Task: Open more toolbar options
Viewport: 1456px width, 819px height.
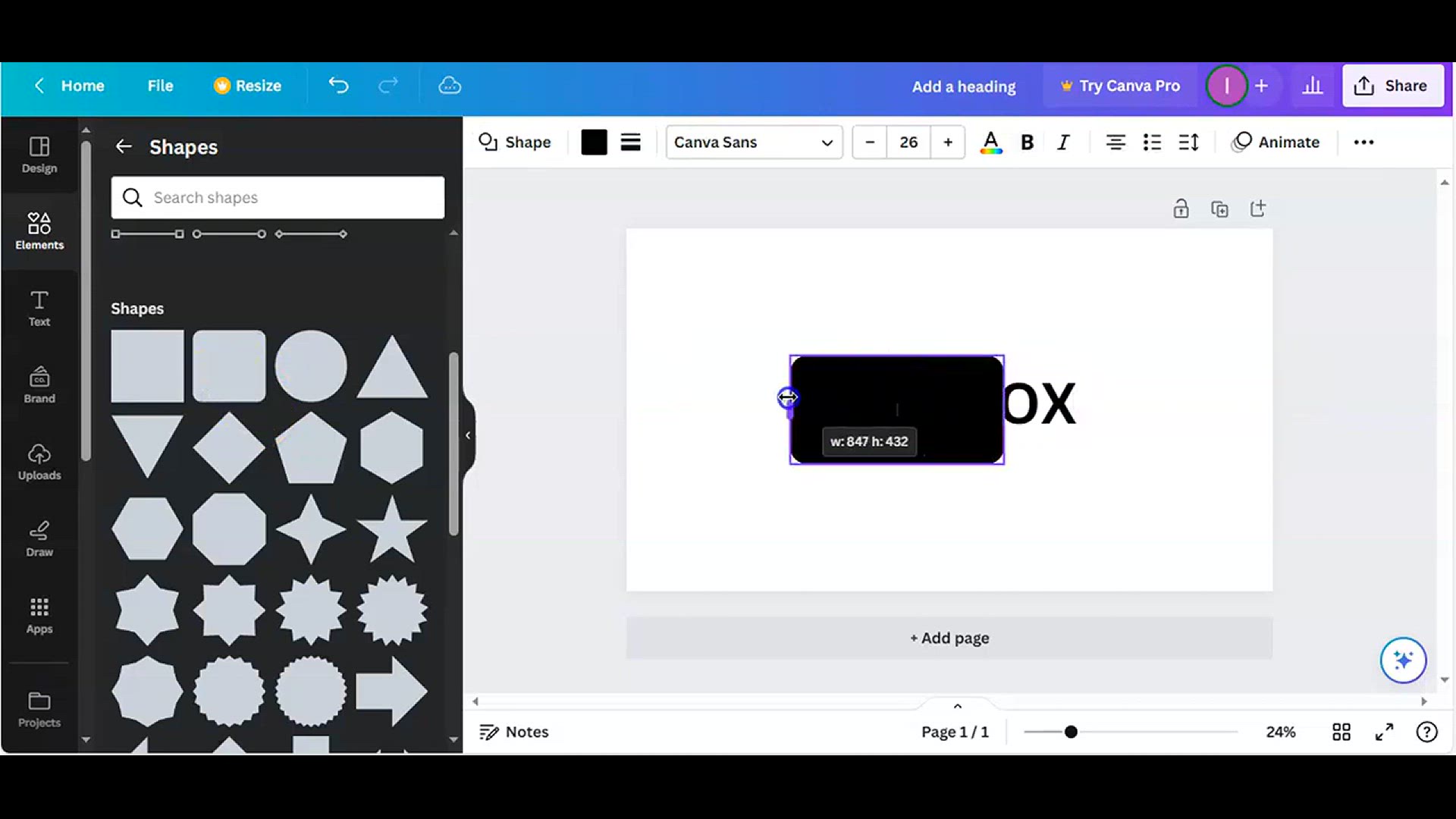Action: [x=1363, y=142]
